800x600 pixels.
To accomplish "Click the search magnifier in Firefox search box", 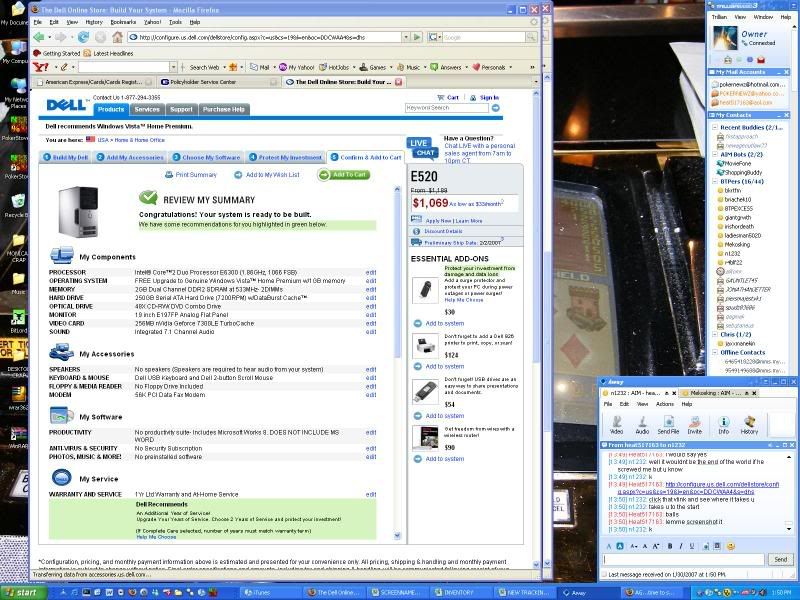I will tap(531, 37).
